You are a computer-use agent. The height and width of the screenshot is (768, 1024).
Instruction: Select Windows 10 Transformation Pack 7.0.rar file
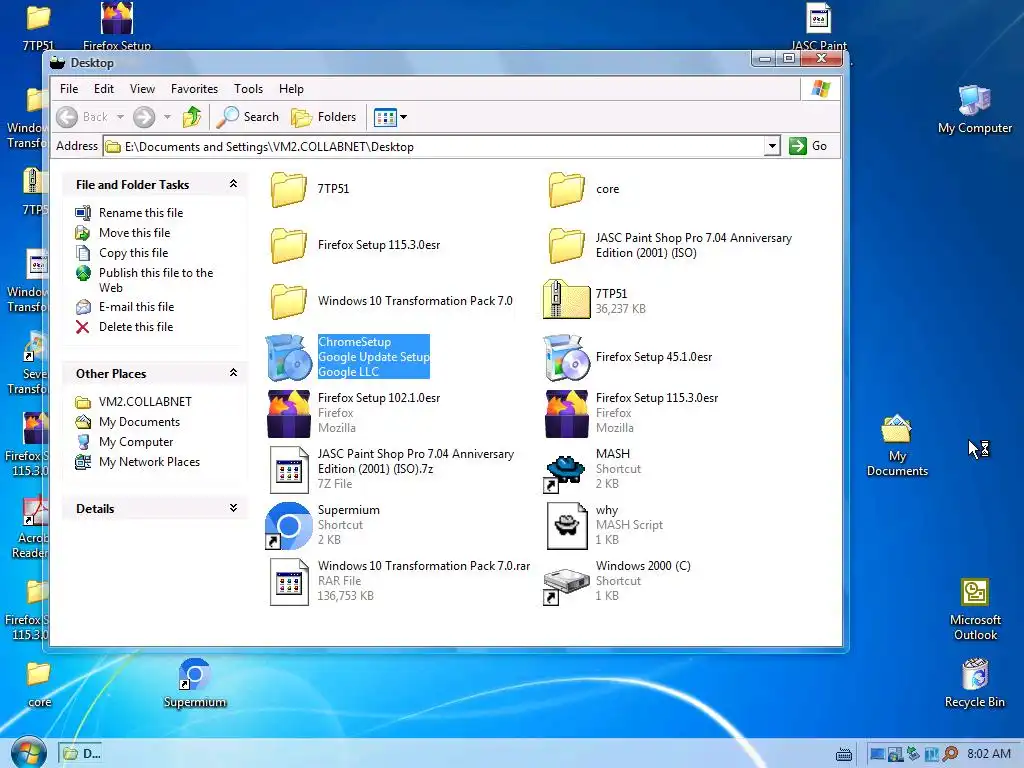click(x=289, y=582)
